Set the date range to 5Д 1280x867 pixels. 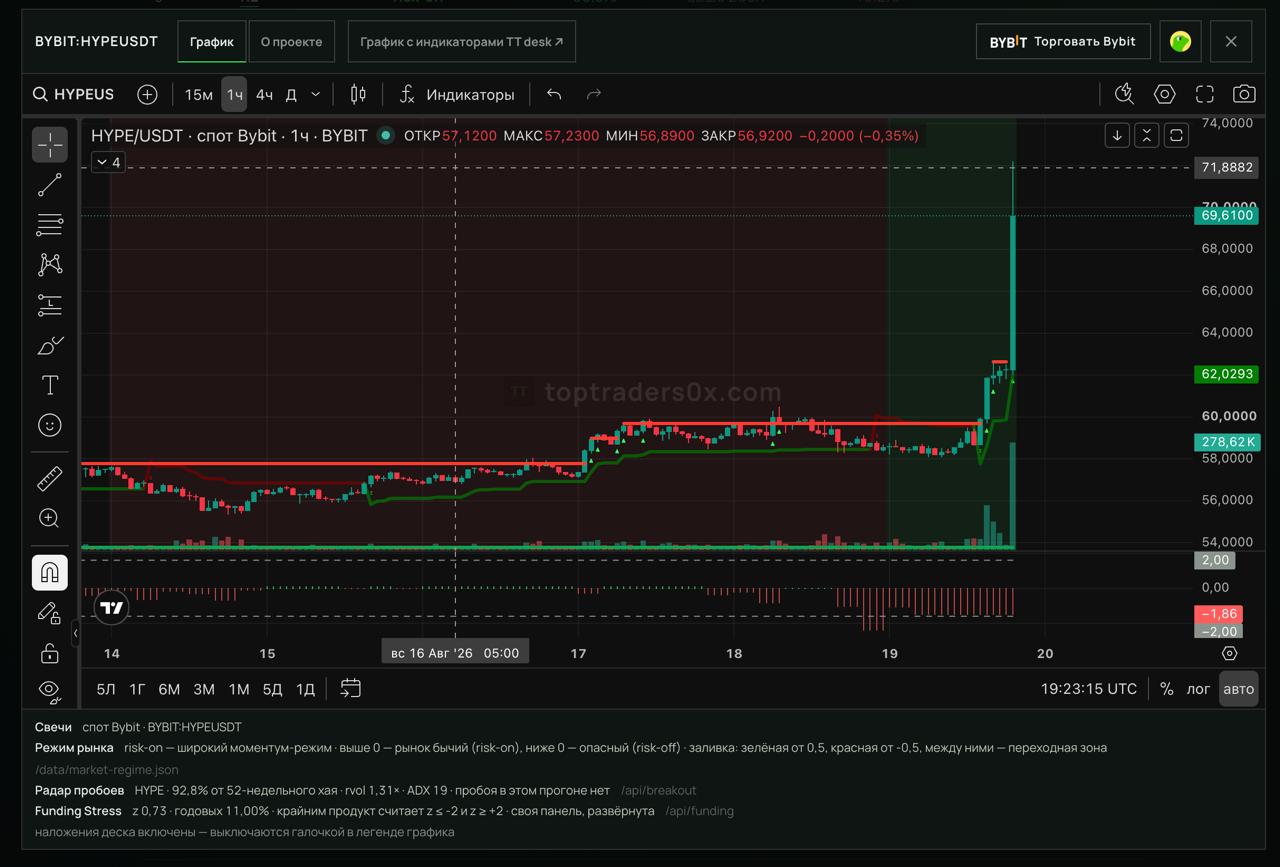(272, 689)
